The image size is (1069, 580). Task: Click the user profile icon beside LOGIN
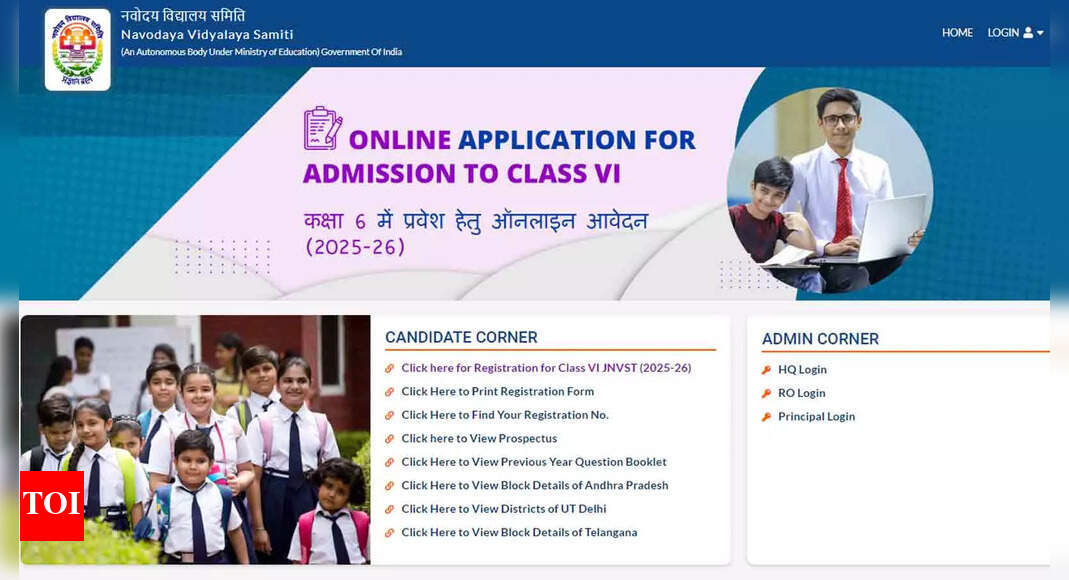click(1030, 32)
